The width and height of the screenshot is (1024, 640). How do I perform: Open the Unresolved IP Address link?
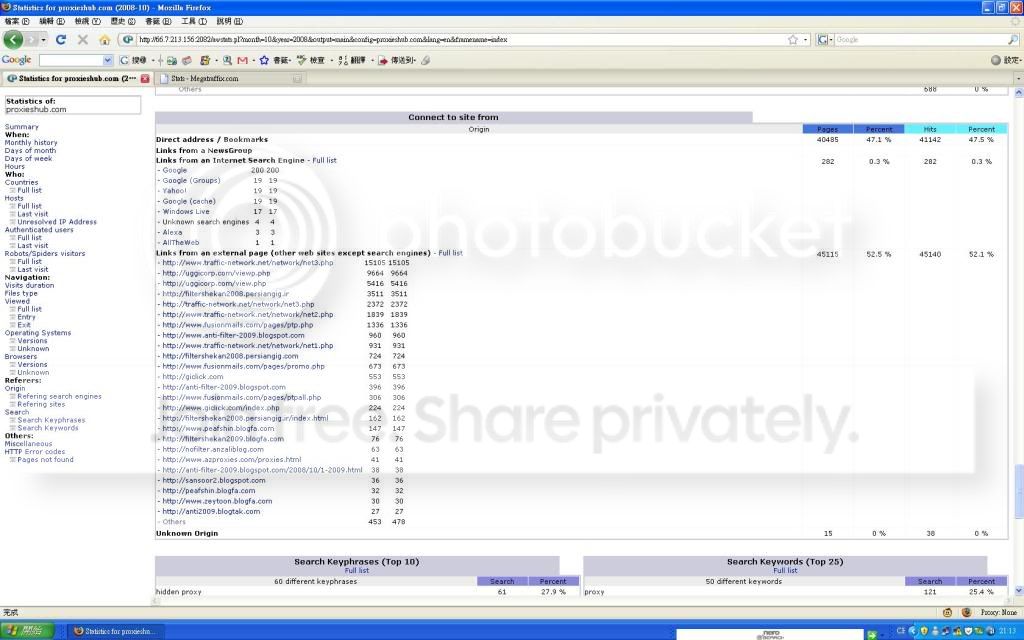57,221
